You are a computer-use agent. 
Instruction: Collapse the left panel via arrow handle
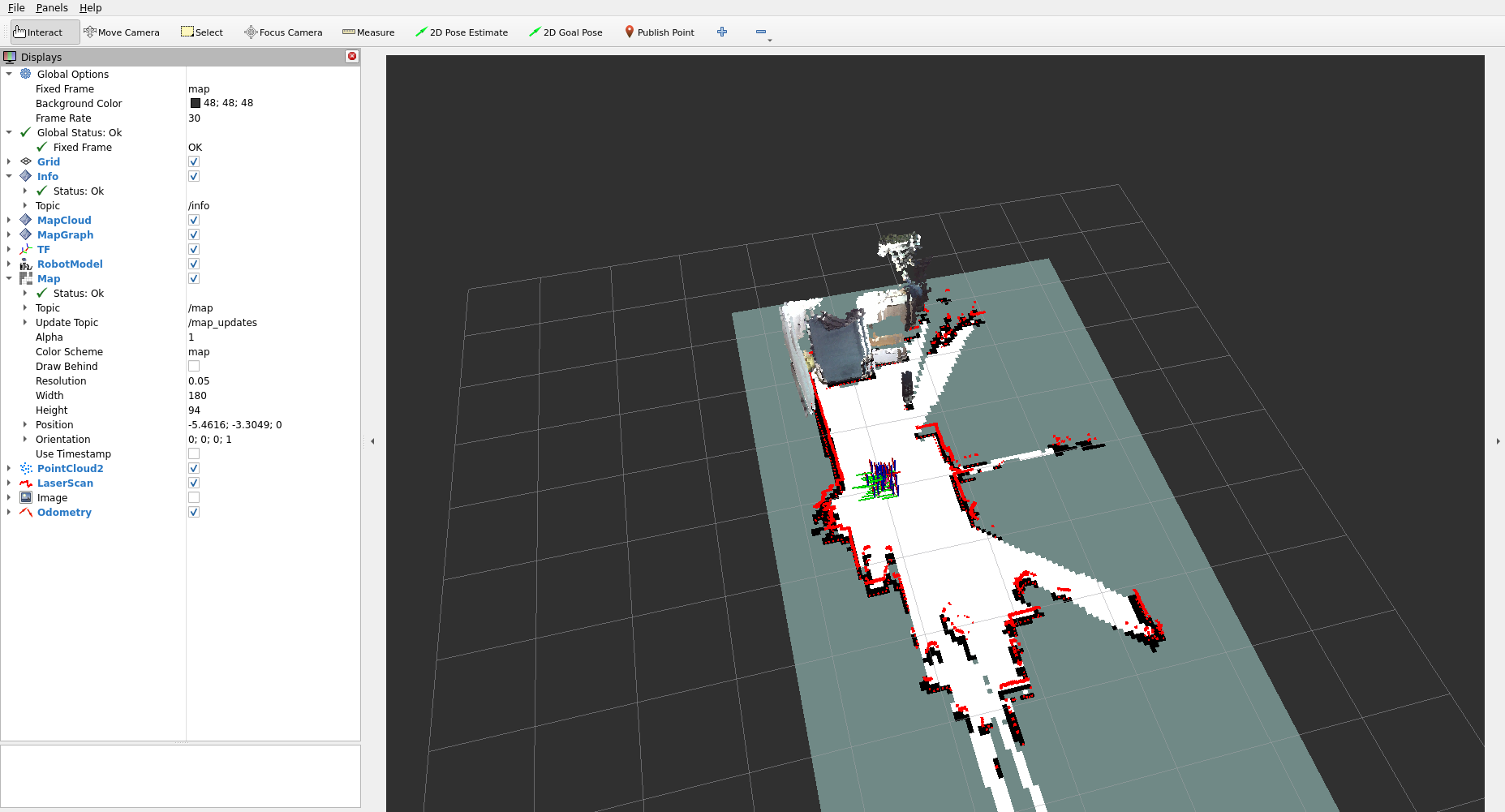372,441
